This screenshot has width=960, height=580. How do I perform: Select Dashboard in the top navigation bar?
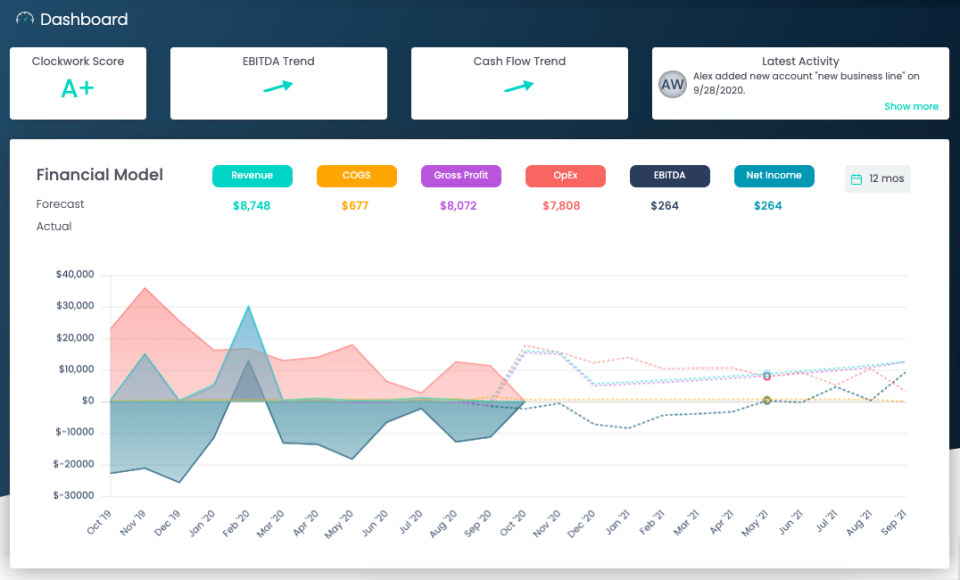click(x=82, y=18)
